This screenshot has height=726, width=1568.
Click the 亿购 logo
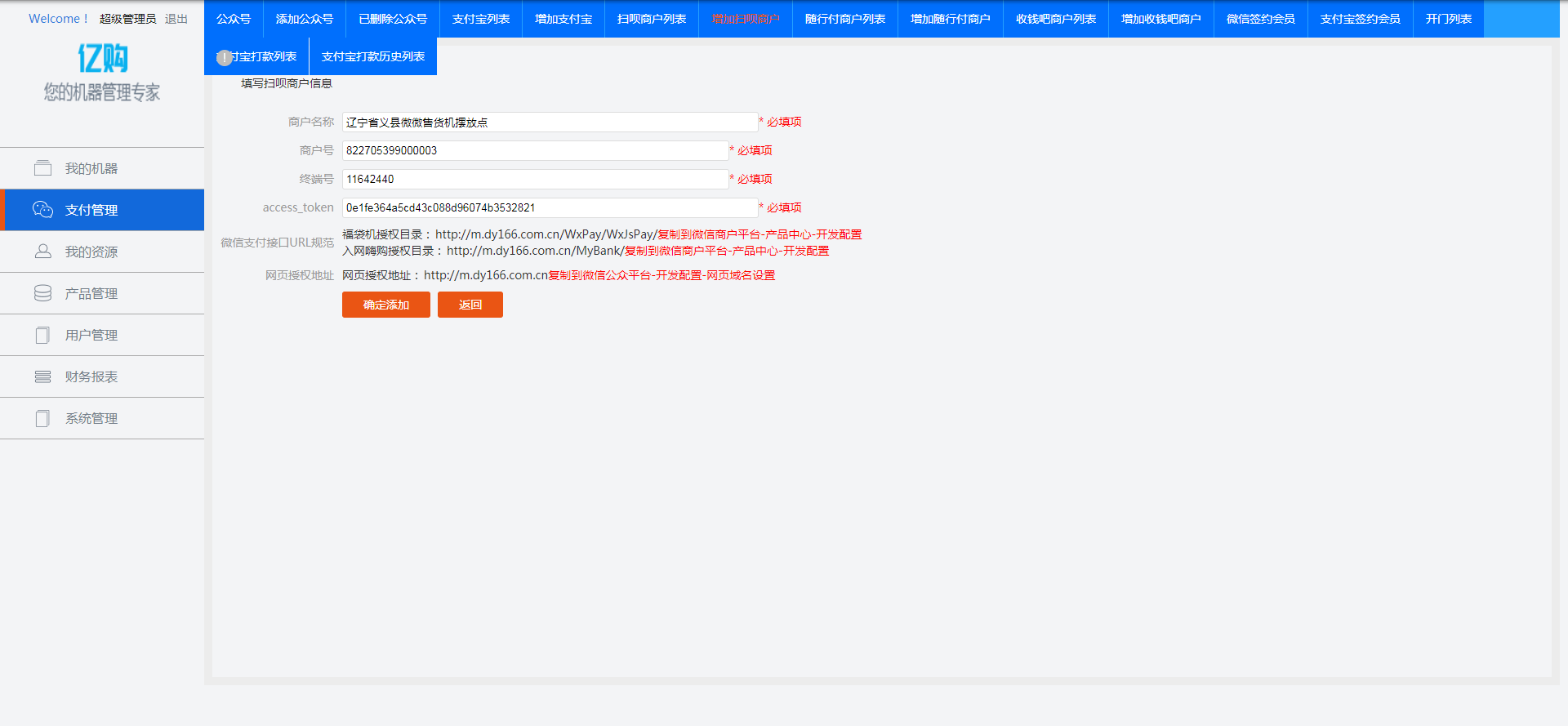tap(102, 58)
